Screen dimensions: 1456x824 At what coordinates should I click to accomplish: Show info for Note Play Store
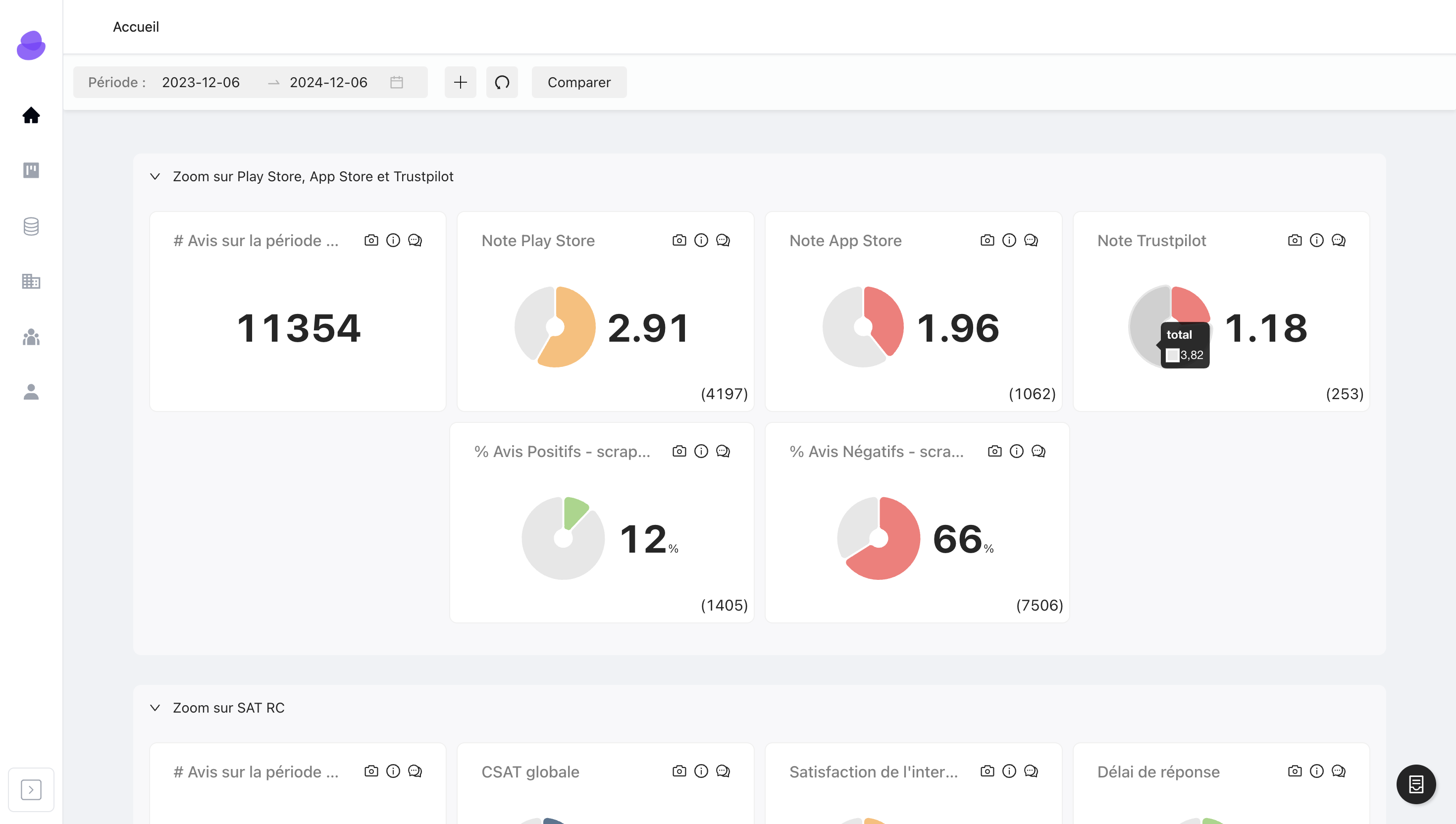pos(701,241)
